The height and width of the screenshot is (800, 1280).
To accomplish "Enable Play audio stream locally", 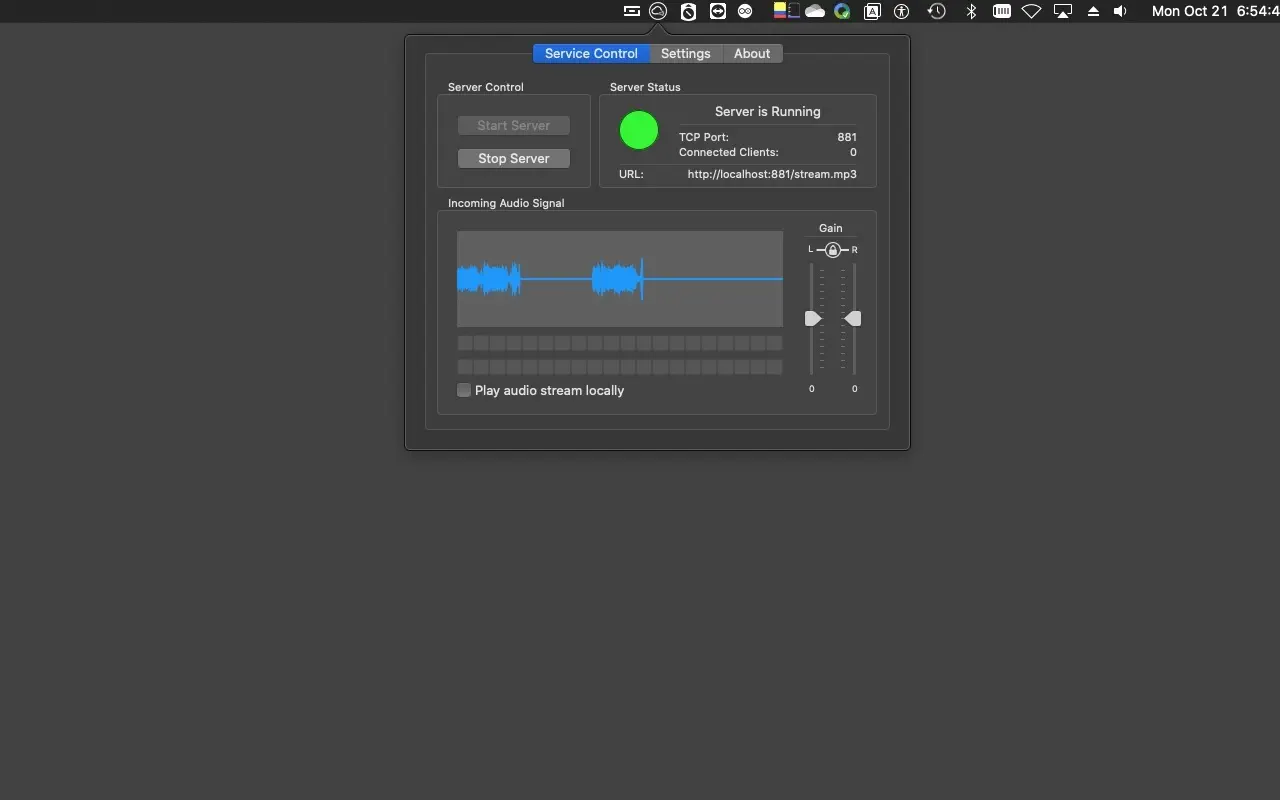I will (464, 390).
